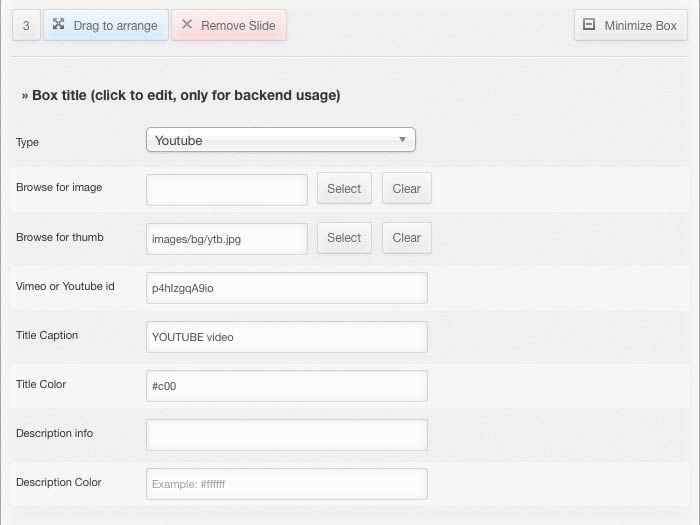Clear the Browse for thumb path
700x525 pixels.
[406, 238]
